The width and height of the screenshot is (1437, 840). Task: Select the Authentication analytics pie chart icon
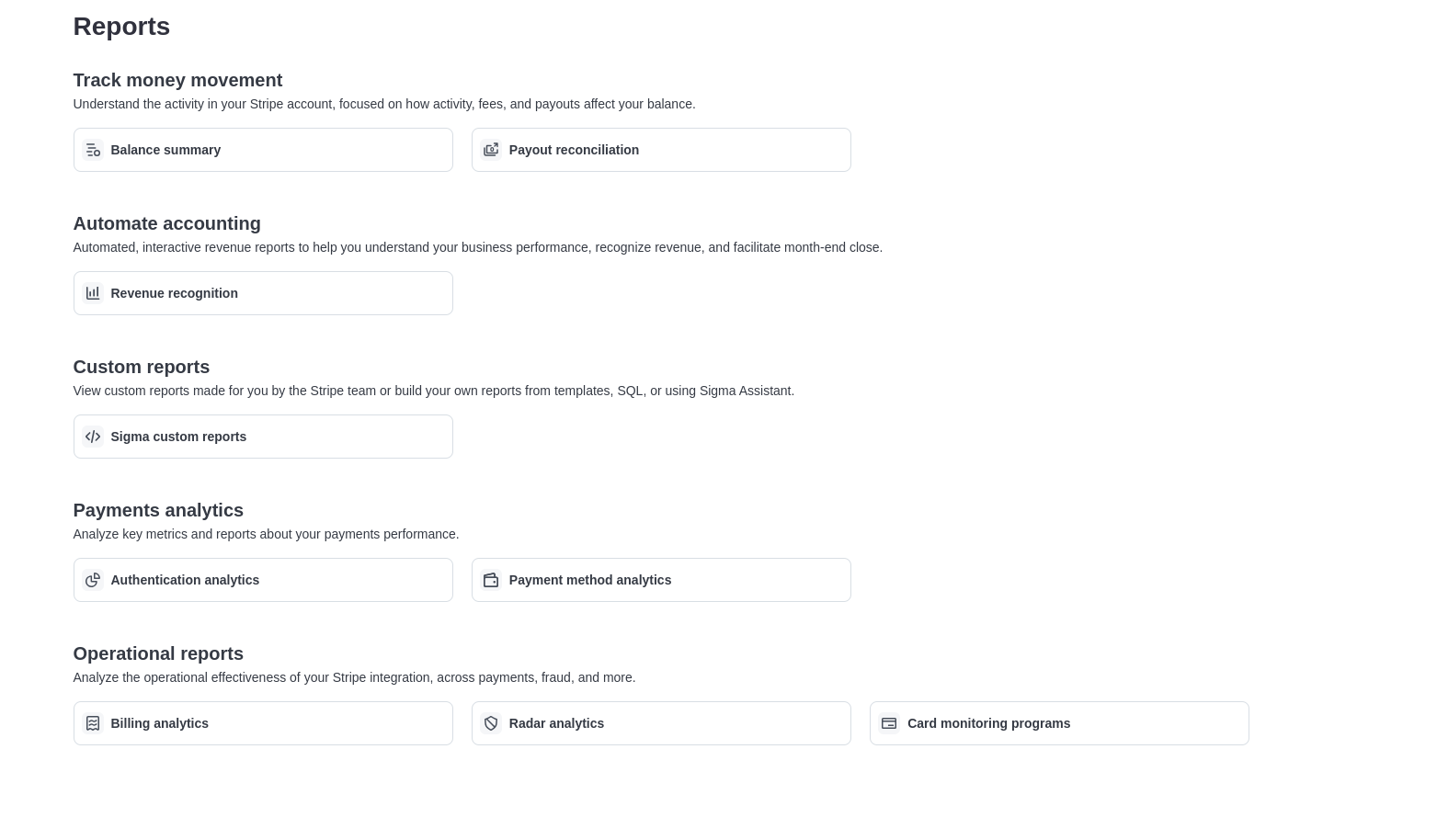[93, 579]
